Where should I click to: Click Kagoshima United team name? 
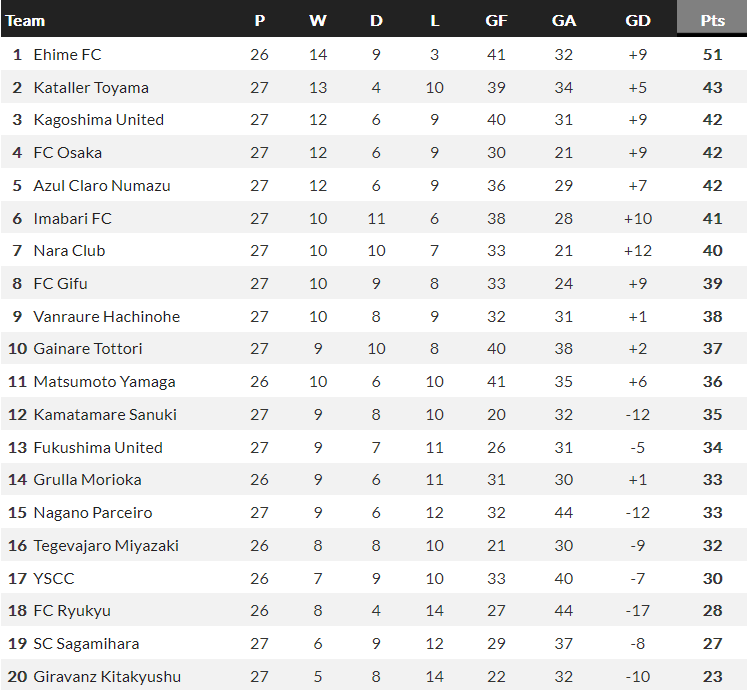coord(98,120)
